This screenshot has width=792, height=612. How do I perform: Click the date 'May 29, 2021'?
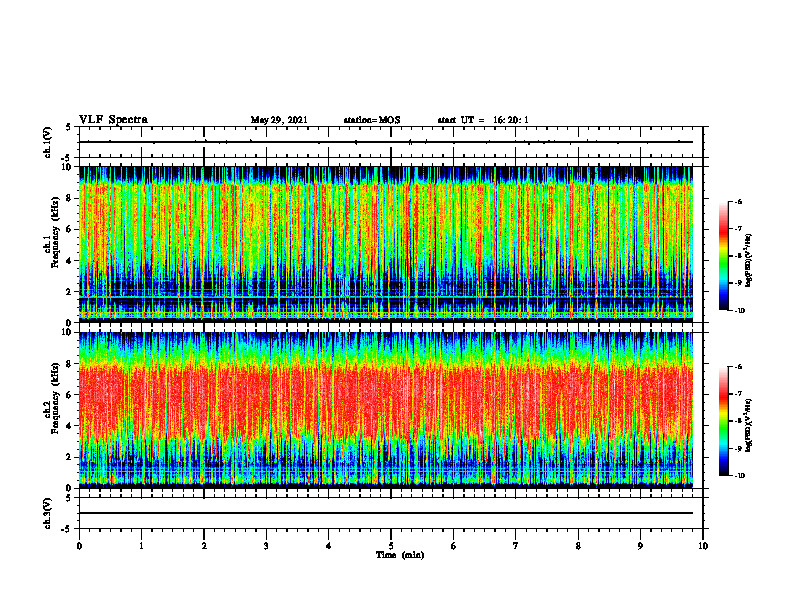(x=279, y=120)
